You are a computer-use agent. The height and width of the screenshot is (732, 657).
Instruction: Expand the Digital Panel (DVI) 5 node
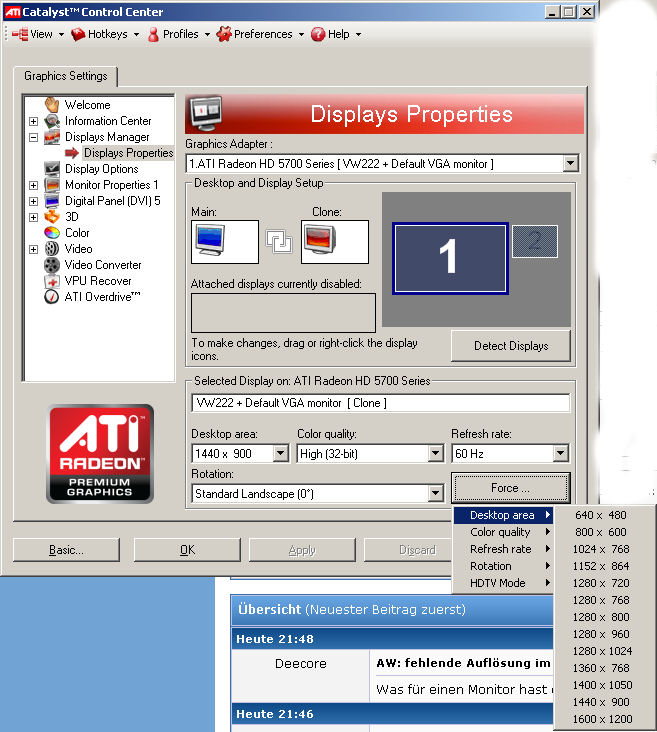(x=34, y=201)
